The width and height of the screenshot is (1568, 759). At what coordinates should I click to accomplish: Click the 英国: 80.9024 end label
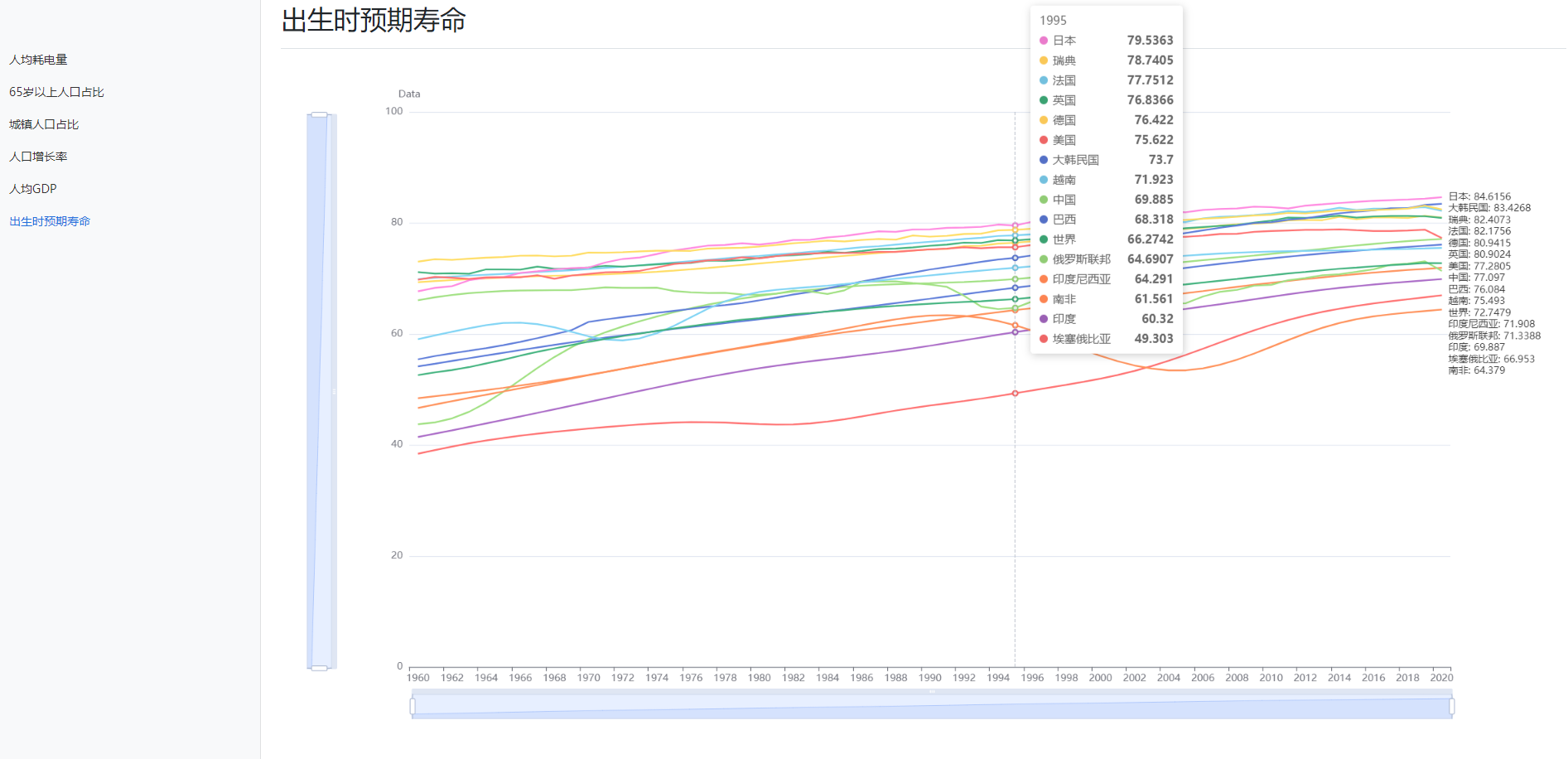click(1479, 254)
